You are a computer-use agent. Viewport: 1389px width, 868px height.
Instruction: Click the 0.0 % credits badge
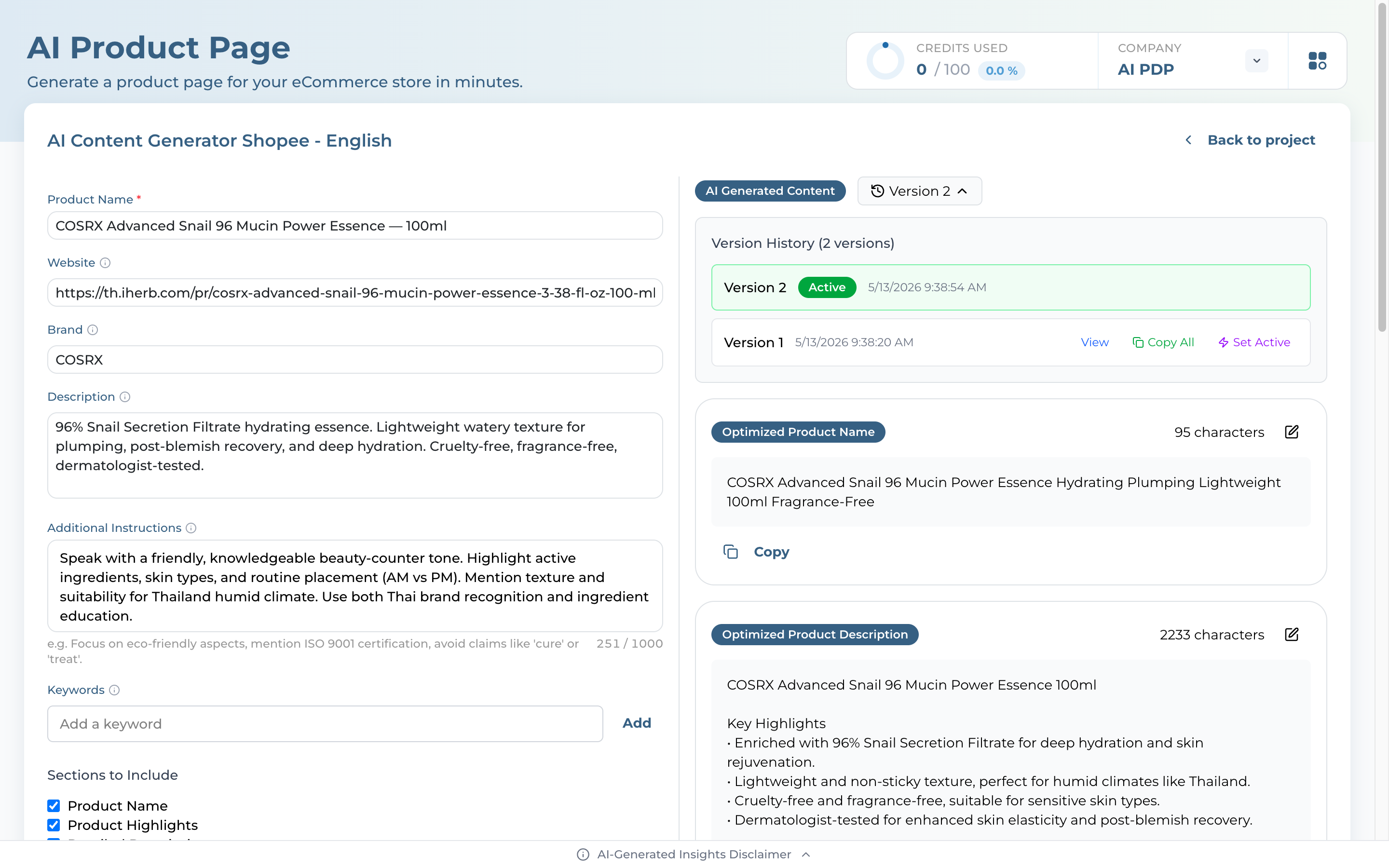[x=1001, y=70]
